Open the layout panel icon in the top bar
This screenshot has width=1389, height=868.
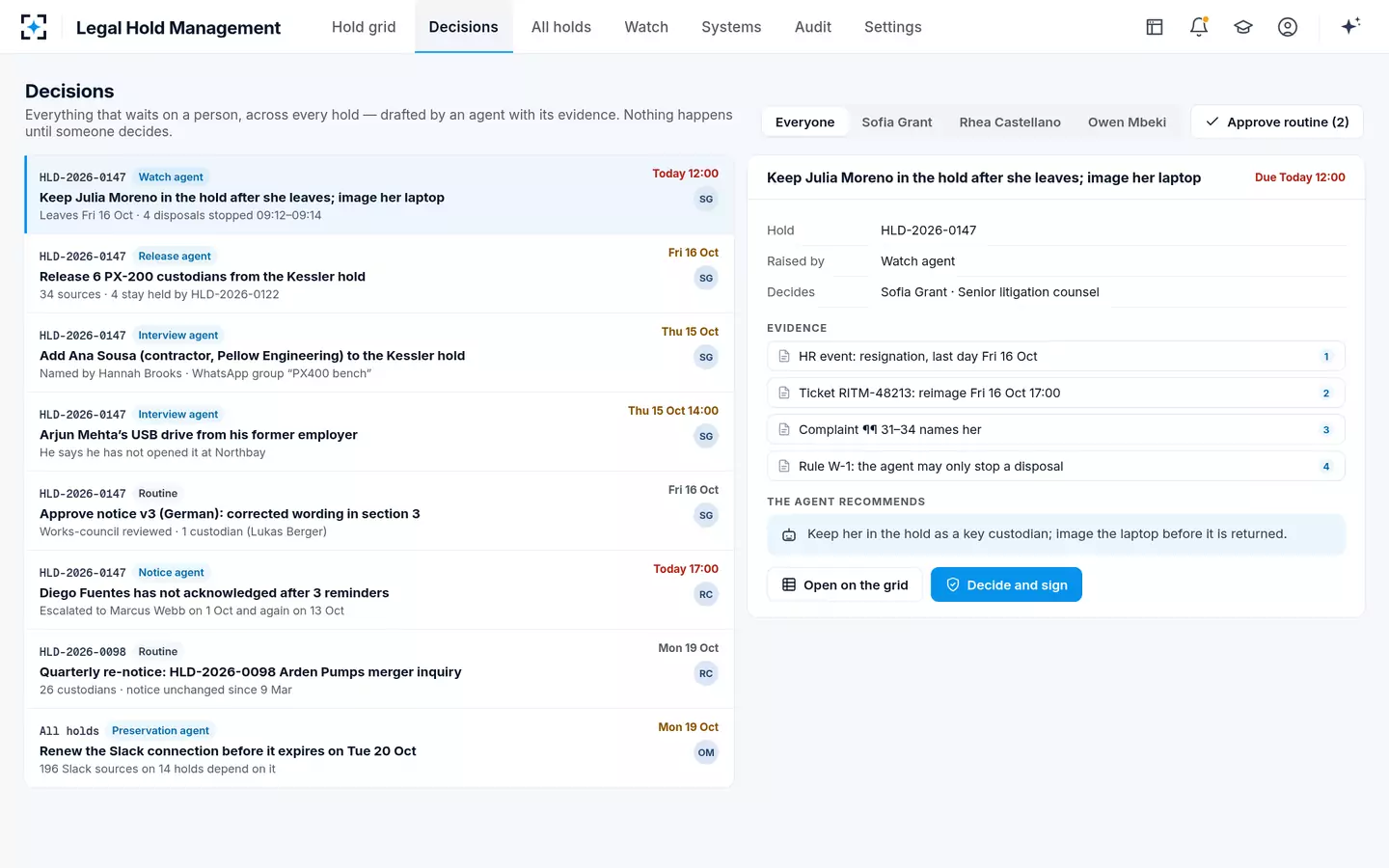[1155, 27]
